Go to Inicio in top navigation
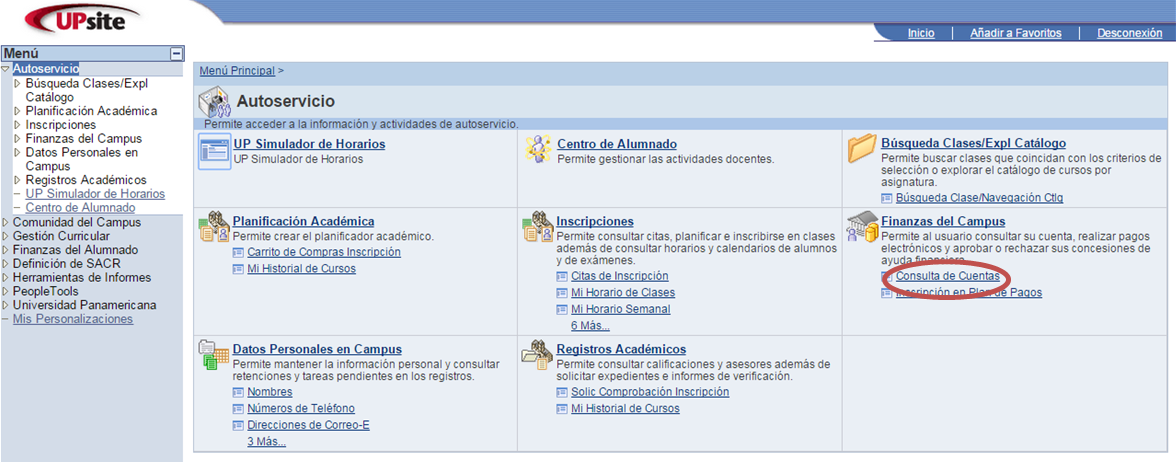The height and width of the screenshot is (462, 1176). [x=921, y=33]
